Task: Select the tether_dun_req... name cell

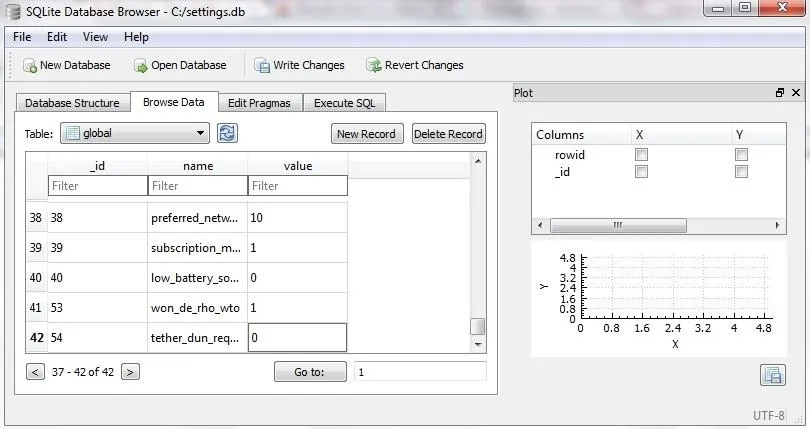Action: click(x=197, y=338)
